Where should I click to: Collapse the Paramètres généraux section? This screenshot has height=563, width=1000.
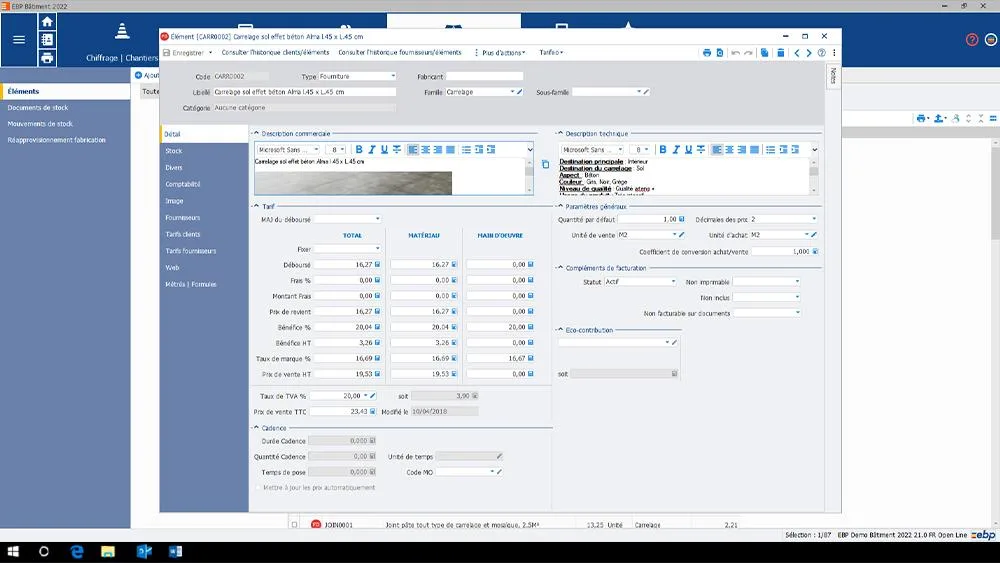pyautogui.click(x=560, y=207)
